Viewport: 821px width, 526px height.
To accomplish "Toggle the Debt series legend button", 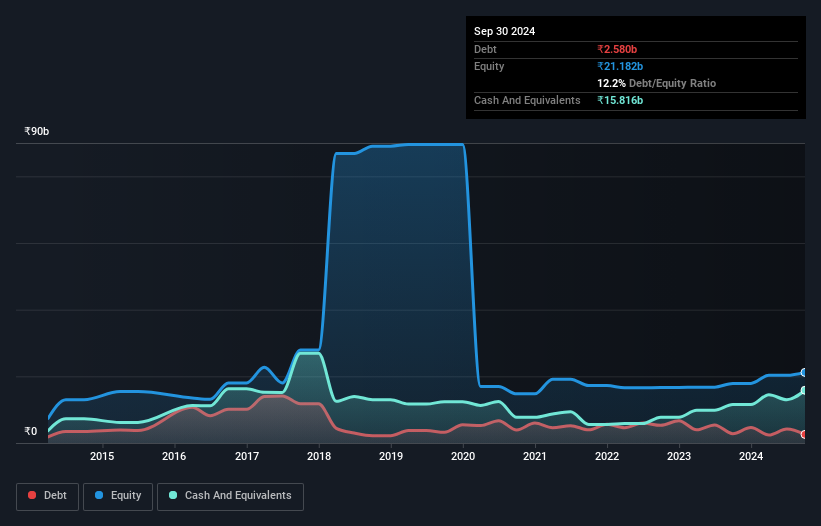I will coord(48,496).
